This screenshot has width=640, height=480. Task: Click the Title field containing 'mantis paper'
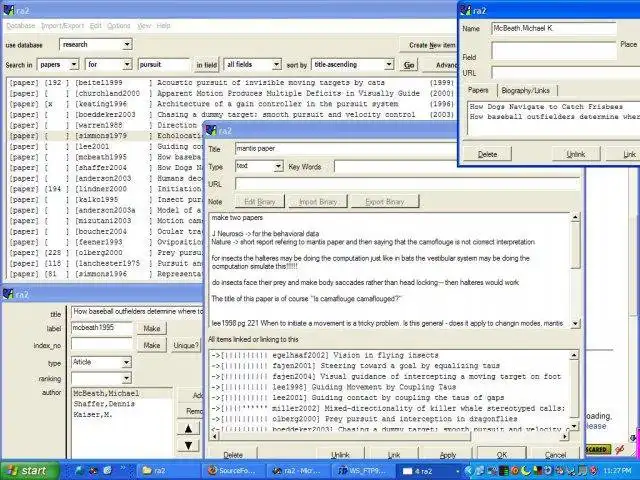(x=345, y=149)
